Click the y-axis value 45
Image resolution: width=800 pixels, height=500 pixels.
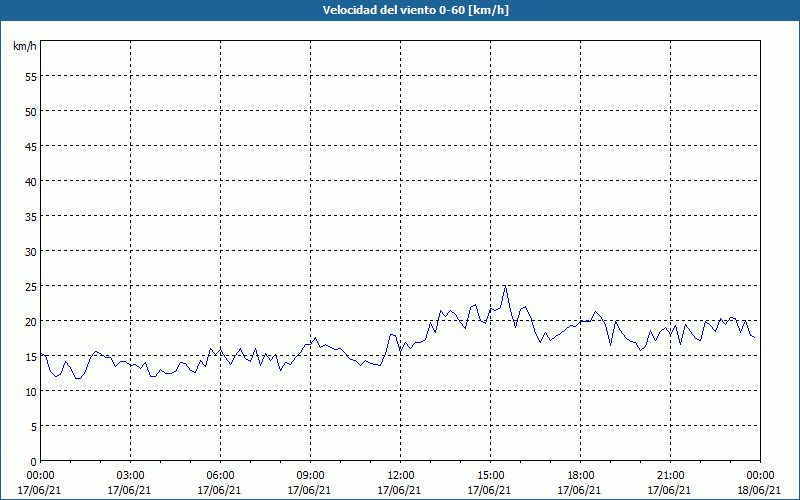coord(31,146)
